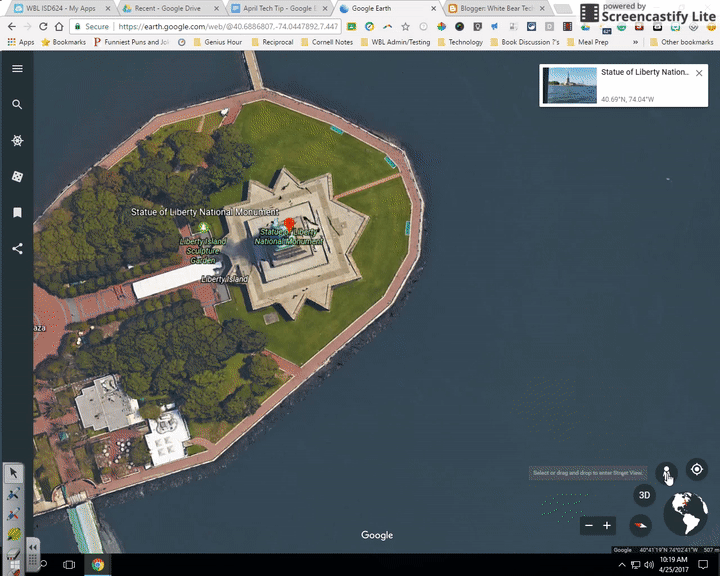The image size is (720, 576).
Task: Open the WBL Admin/Testing bookmark folder
Action: click(395, 42)
